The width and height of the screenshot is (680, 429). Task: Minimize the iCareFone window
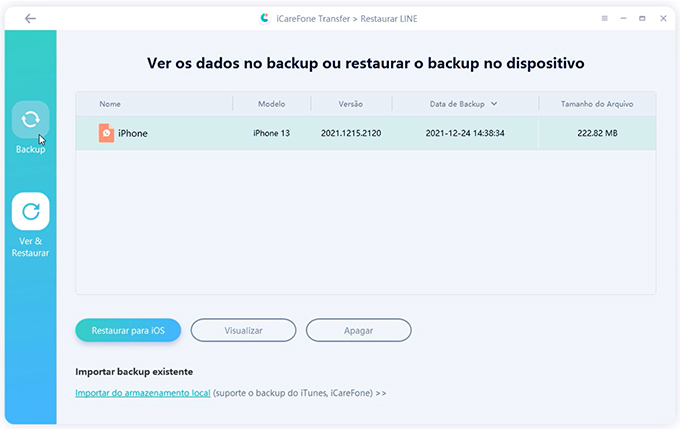coord(623,18)
